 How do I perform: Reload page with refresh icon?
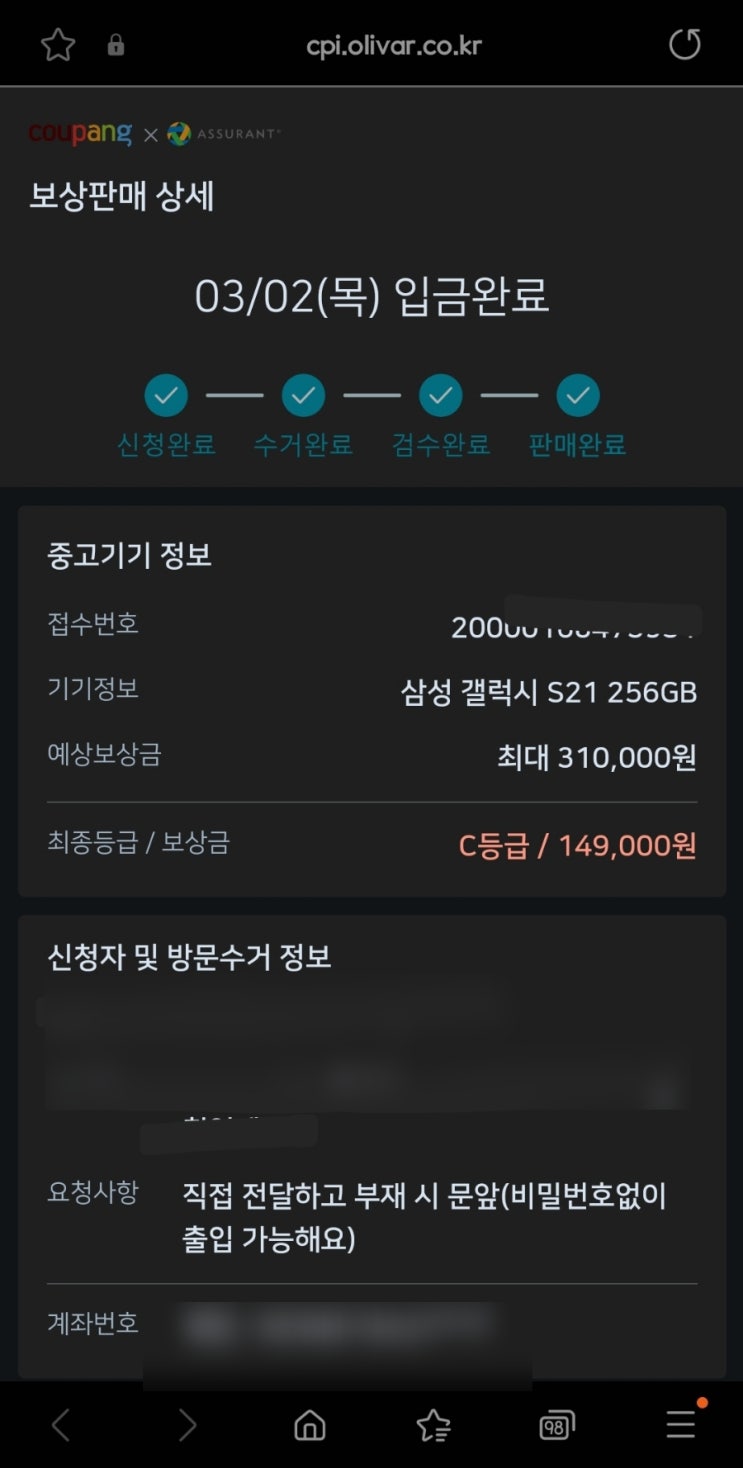point(685,45)
